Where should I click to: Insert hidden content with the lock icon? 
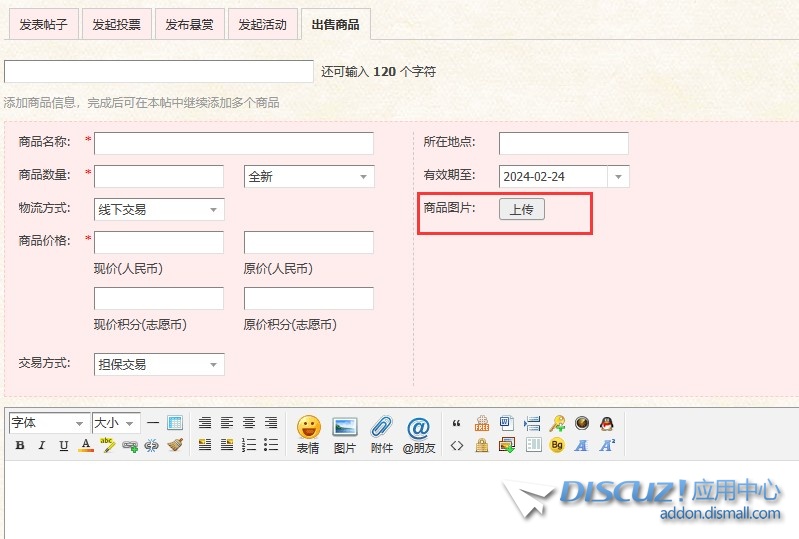click(x=482, y=446)
